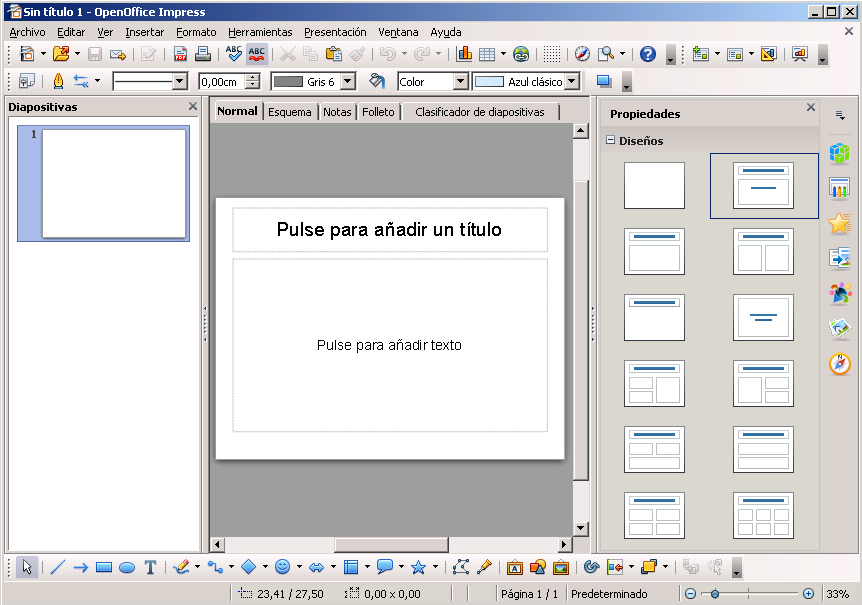862x605 pixels.
Task: Open the sidebar Gallery icon
Action: pos(839,329)
